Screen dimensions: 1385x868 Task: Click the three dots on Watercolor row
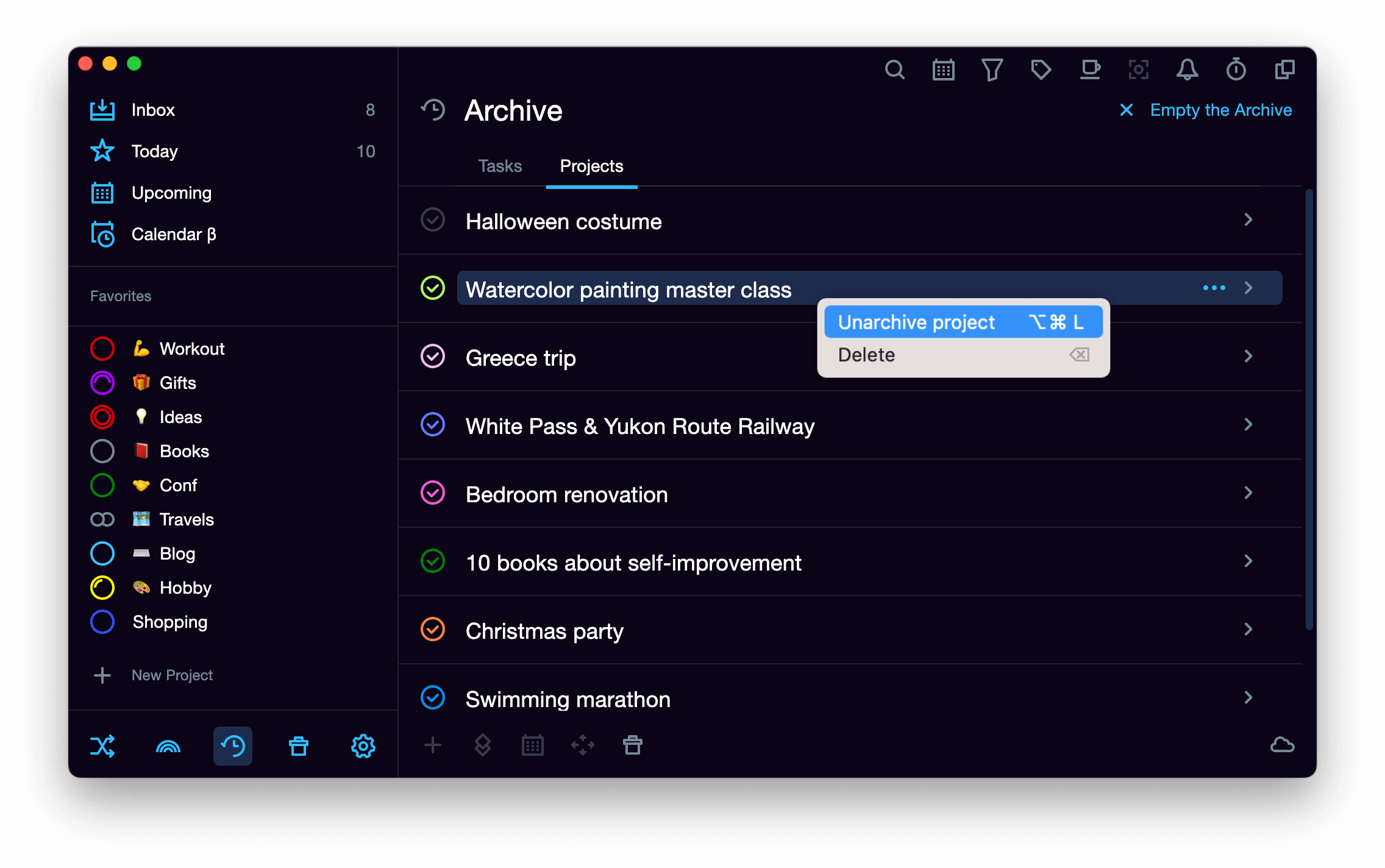(1214, 288)
